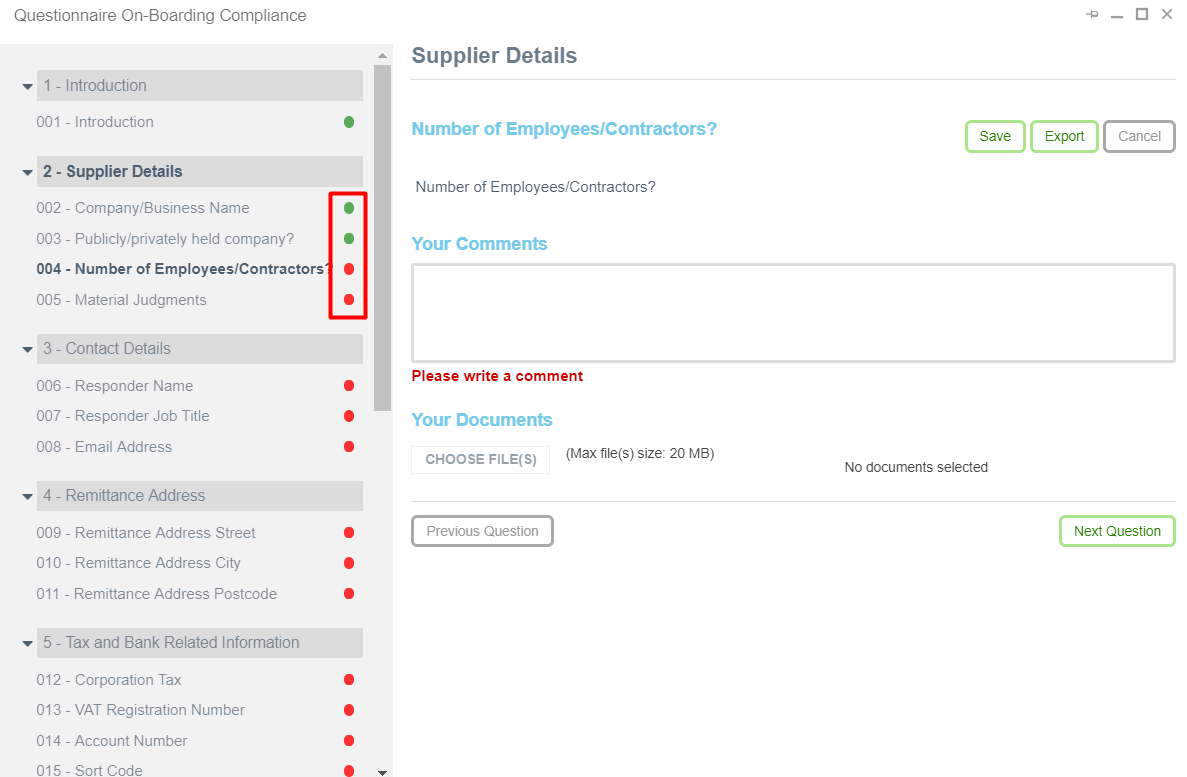Collapse the 3 - Contact Details section
The image size is (1187, 777).
click(x=28, y=350)
